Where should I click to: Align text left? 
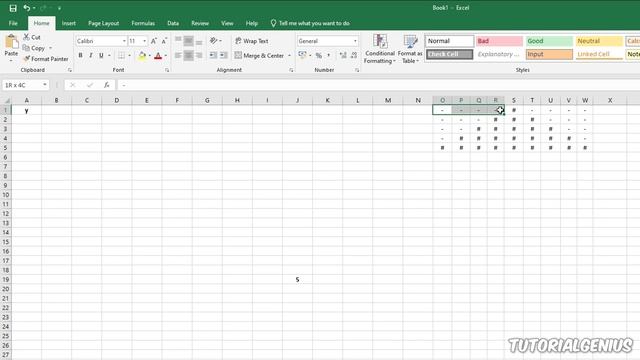[178, 55]
